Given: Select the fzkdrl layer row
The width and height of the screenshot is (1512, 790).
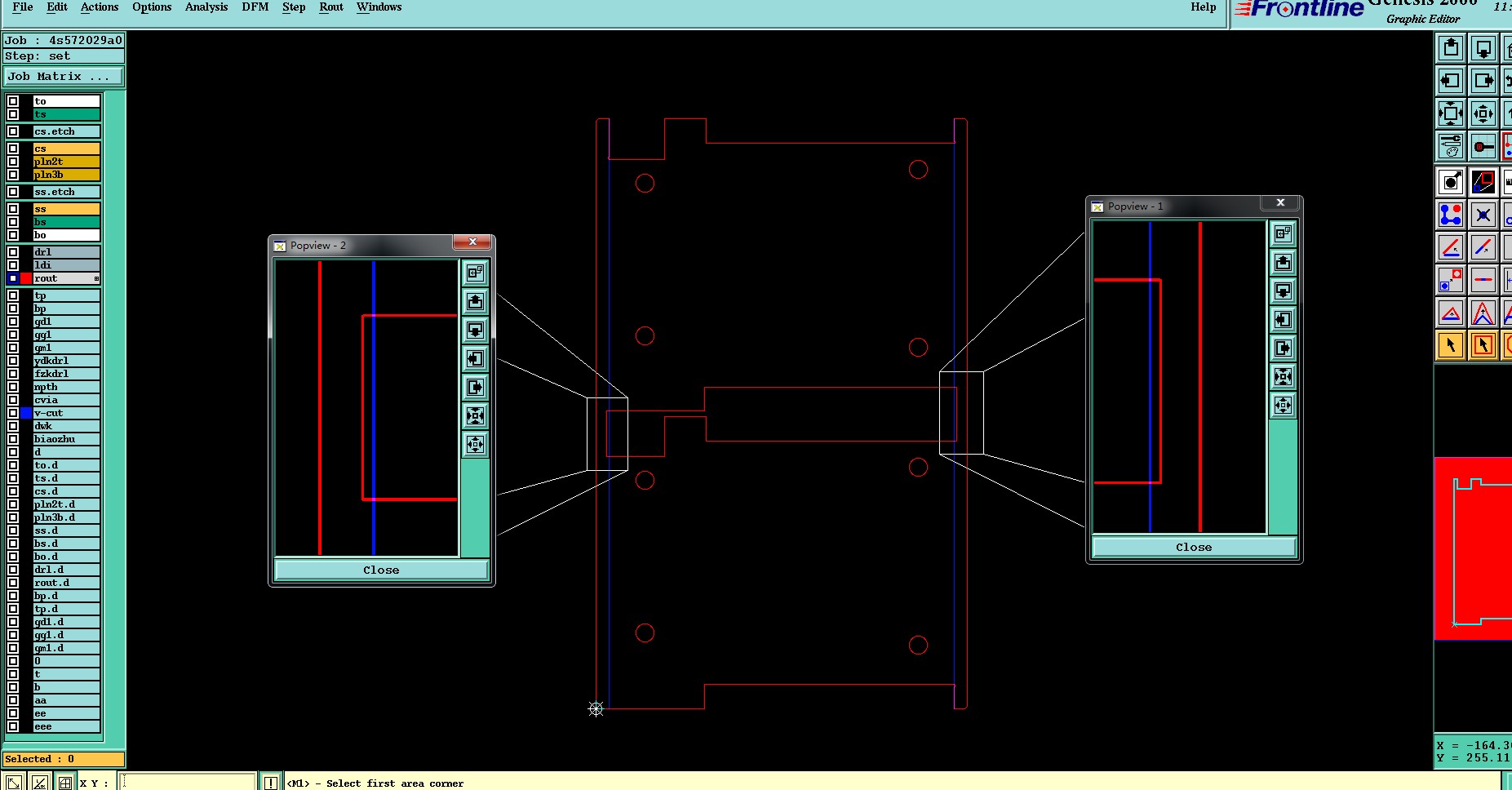Looking at the screenshot, I should tap(67, 374).
